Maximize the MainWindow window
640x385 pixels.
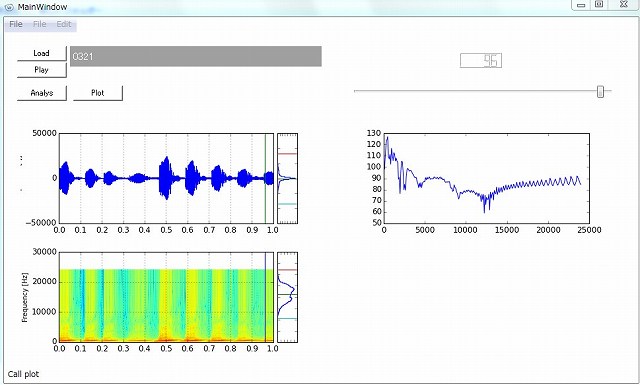(x=599, y=5)
